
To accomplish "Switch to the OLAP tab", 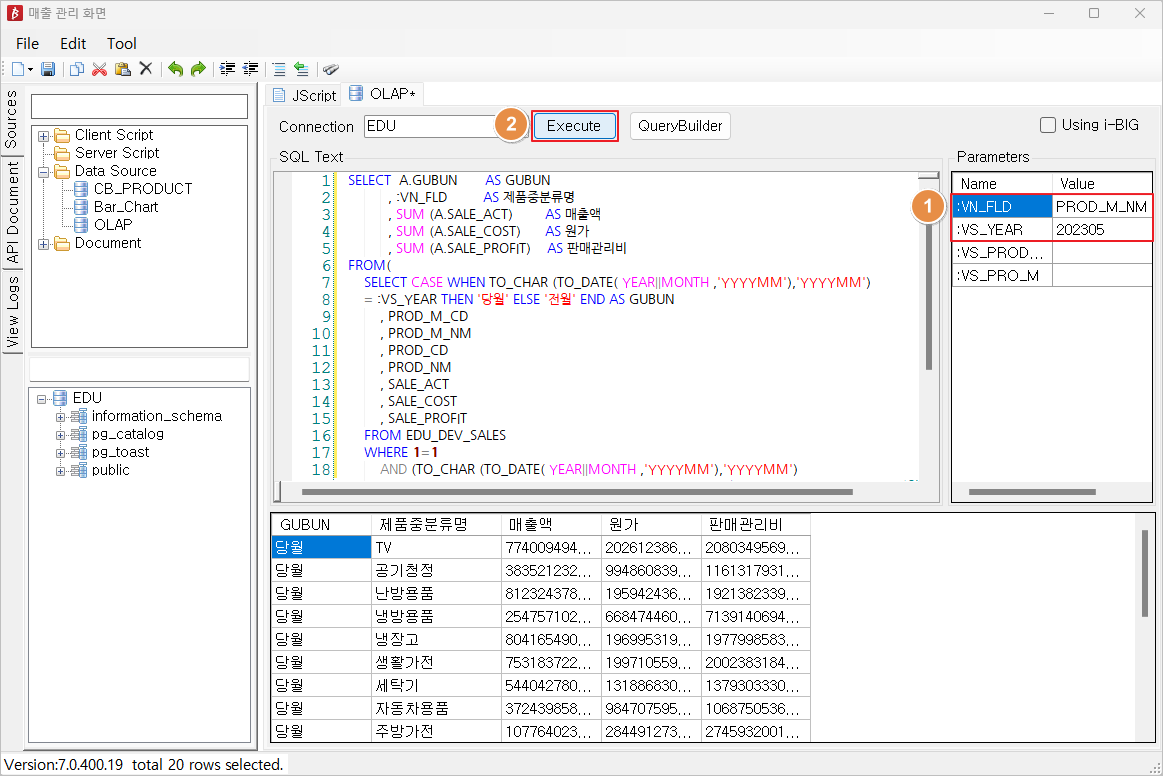I will point(383,93).
